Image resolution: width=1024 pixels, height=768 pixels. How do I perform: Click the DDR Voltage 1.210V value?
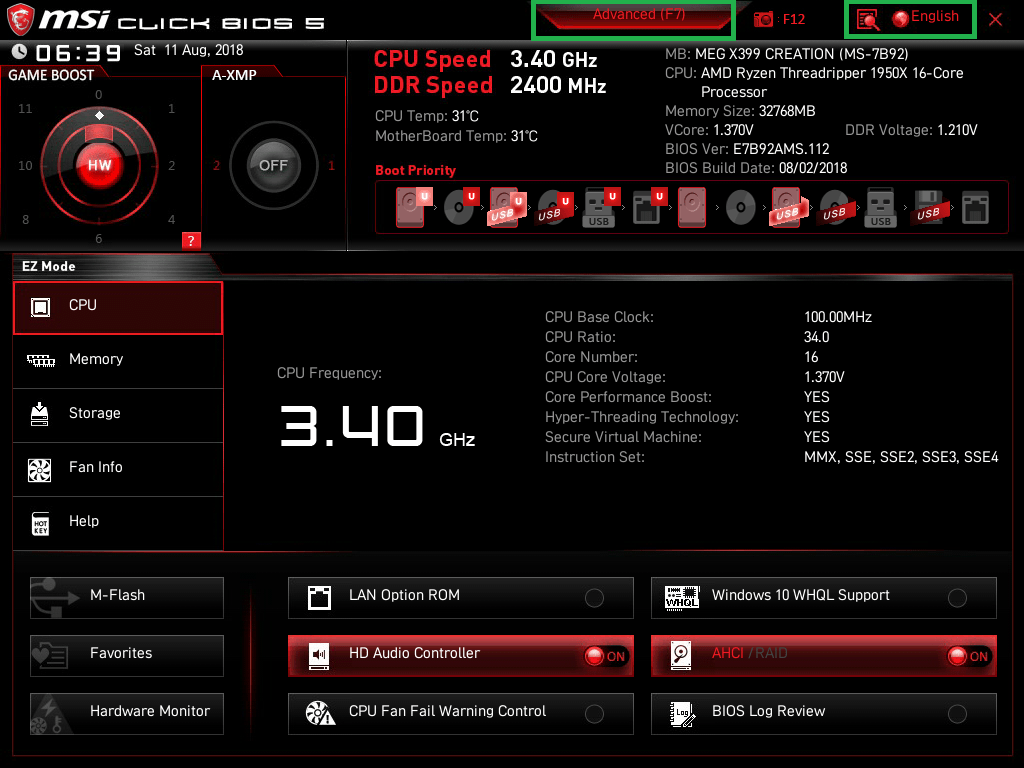click(x=957, y=130)
